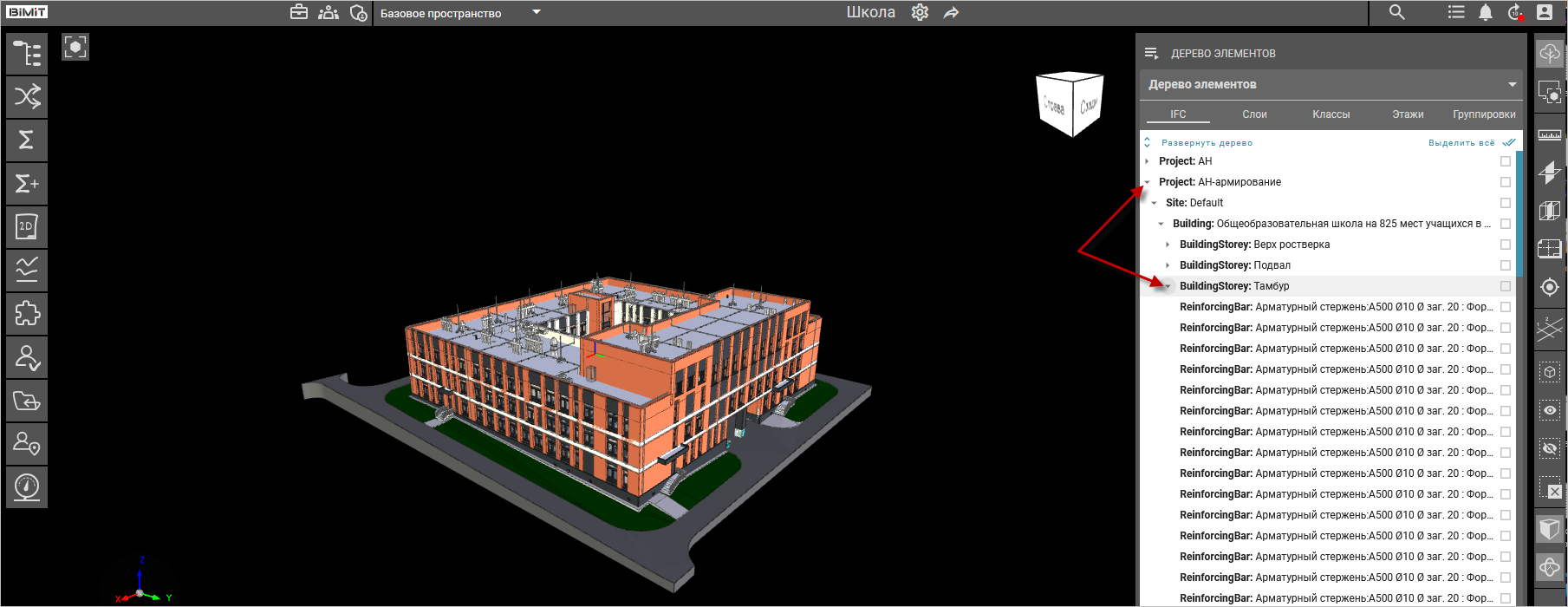Expand the Project: АН tree node
Screen dimensions: 1568x607
click(1148, 161)
